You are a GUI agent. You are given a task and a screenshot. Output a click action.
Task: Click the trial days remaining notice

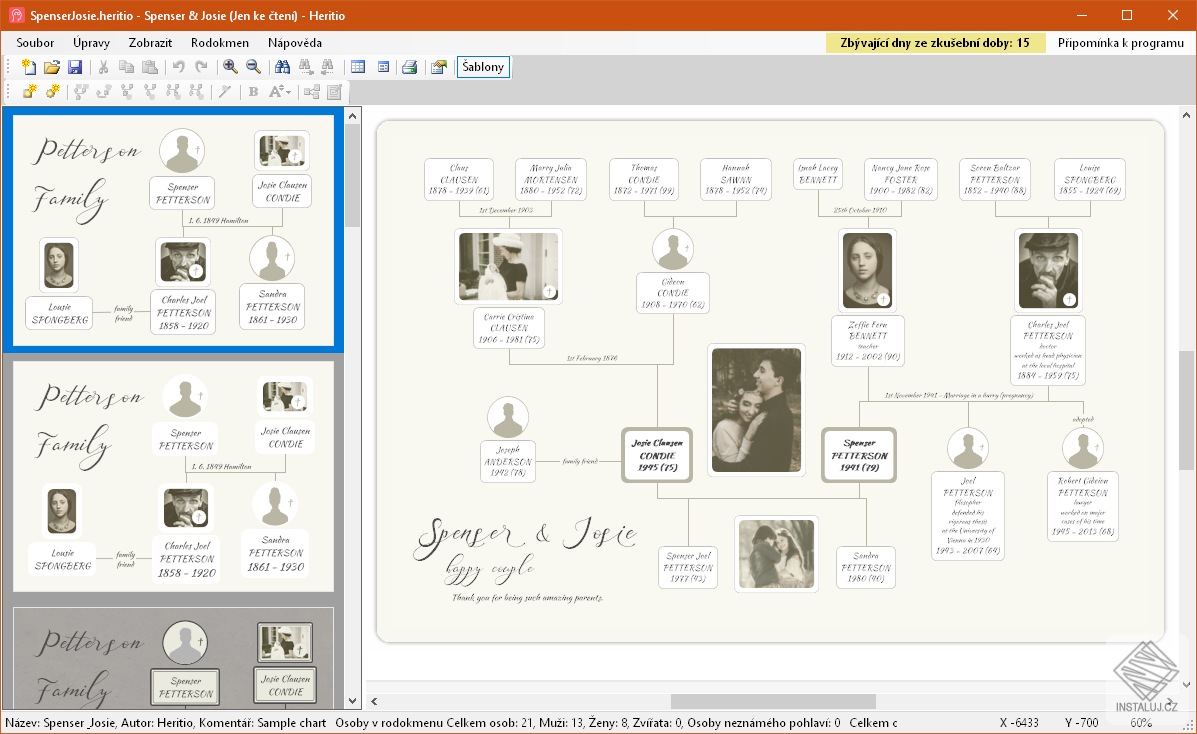[x=935, y=43]
